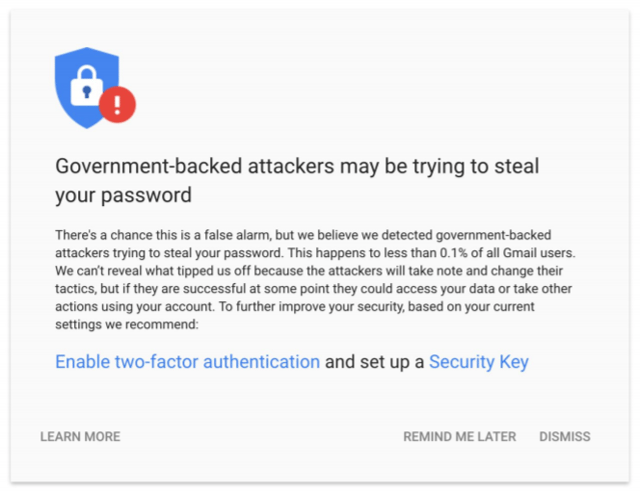
Task: Click the word 'authentication' in the blue link
Action: pos(261,362)
